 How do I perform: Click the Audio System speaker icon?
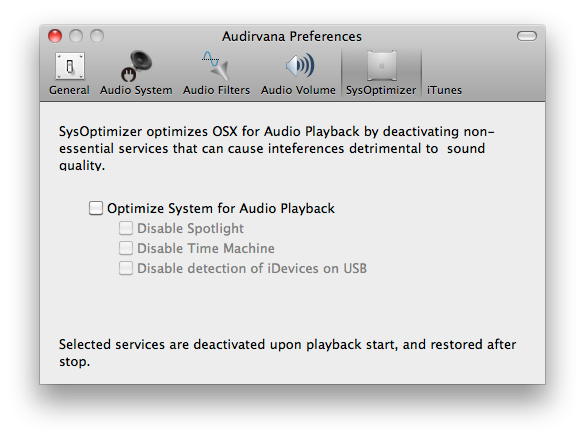(x=136, y=66)
